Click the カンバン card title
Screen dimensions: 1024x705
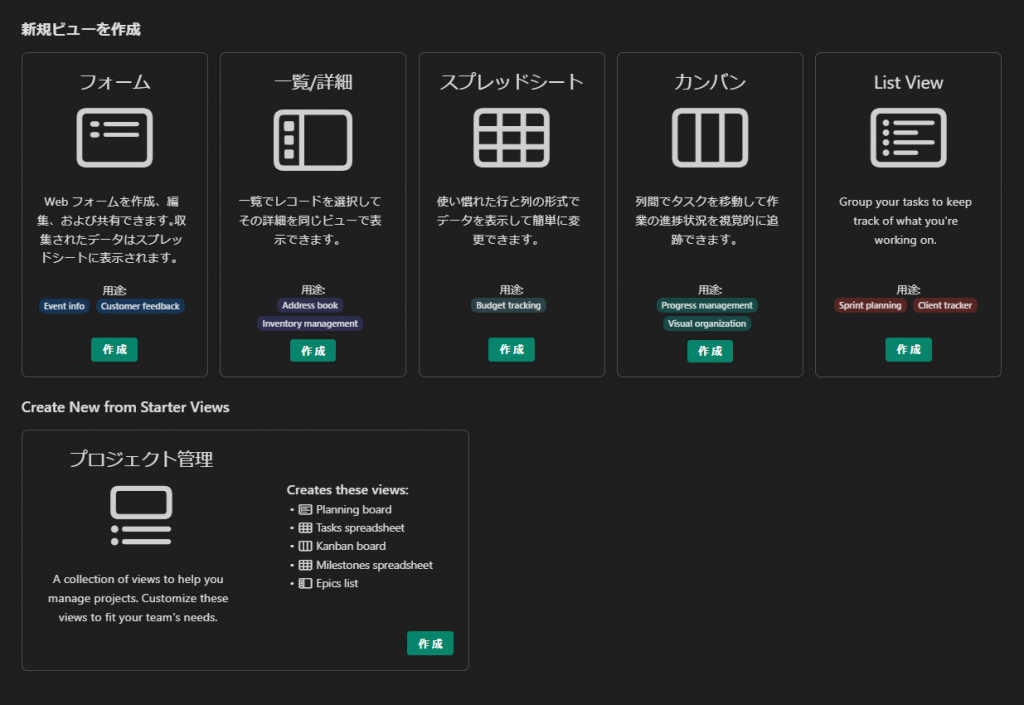point(710,82)
